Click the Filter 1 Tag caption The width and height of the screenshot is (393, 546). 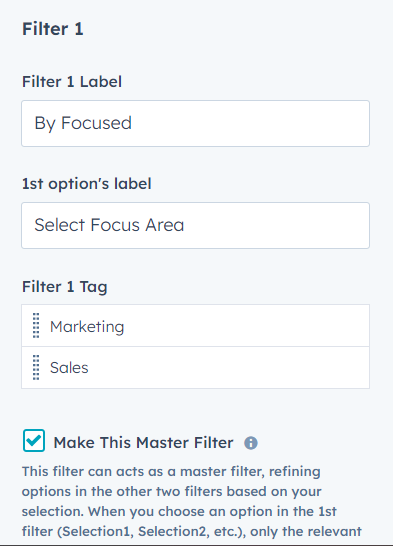pyautogui.click(x=64, y=287)
